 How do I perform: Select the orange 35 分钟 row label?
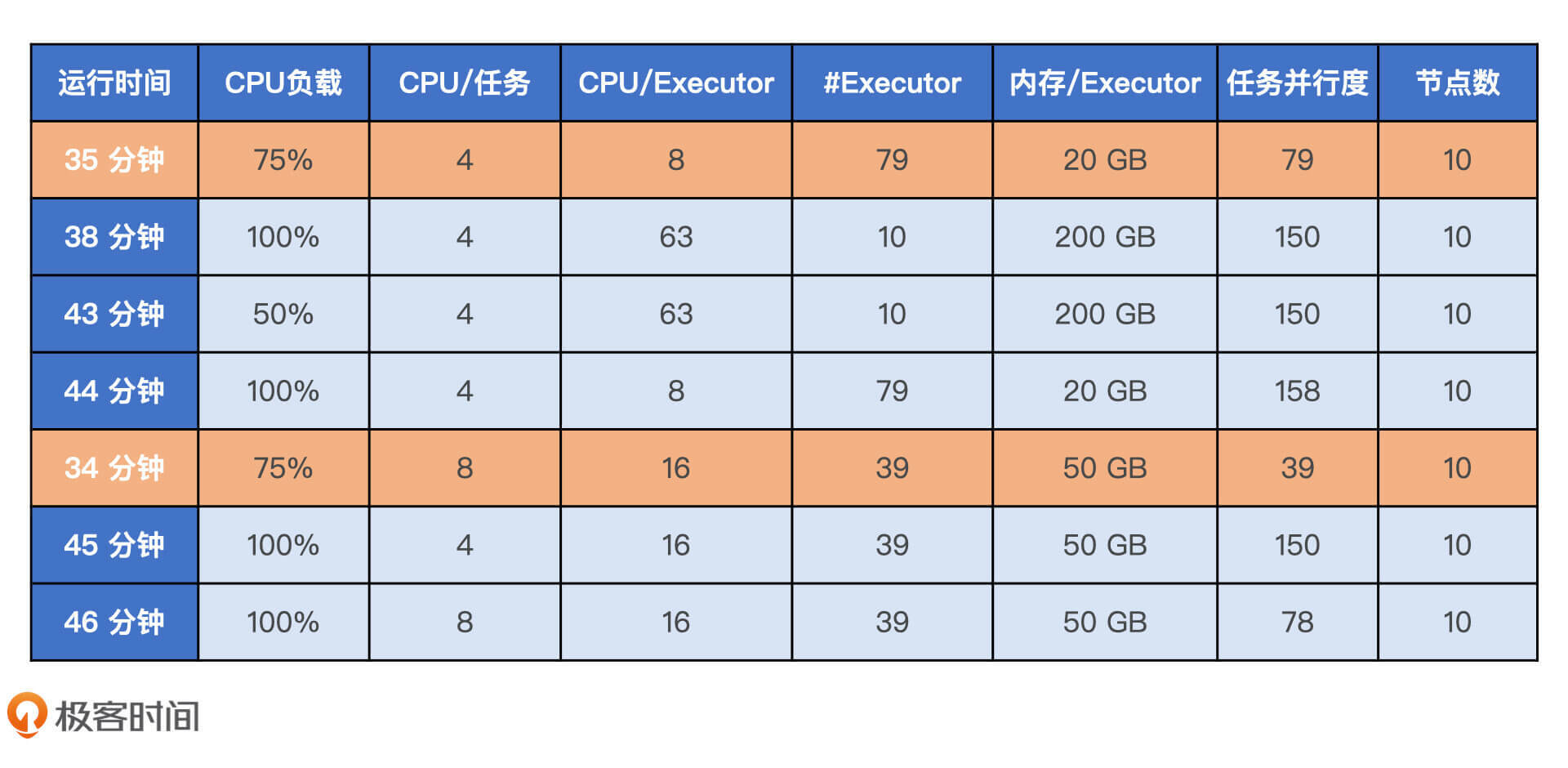[x=114, y=159]
